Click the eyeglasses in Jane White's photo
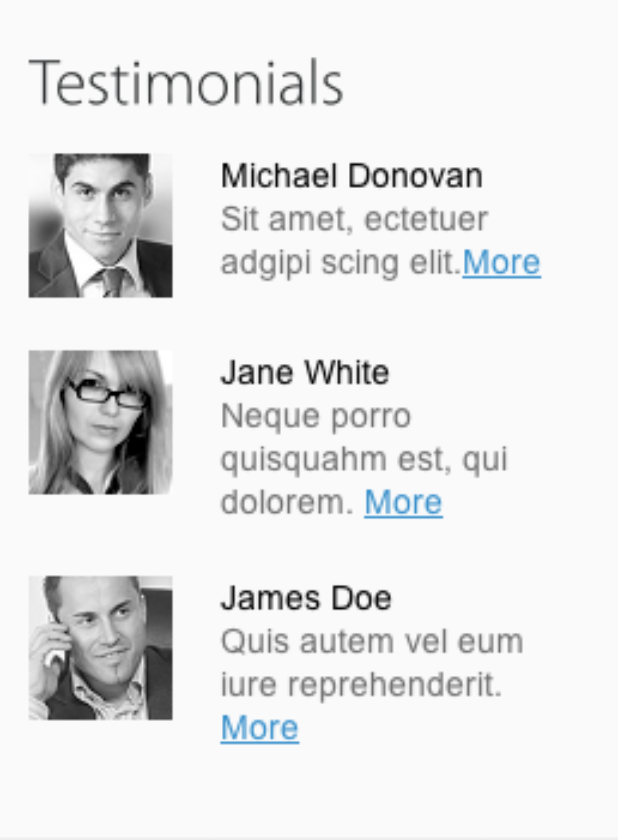The width and height of the screenshot is (618, 840). (106, 393)
